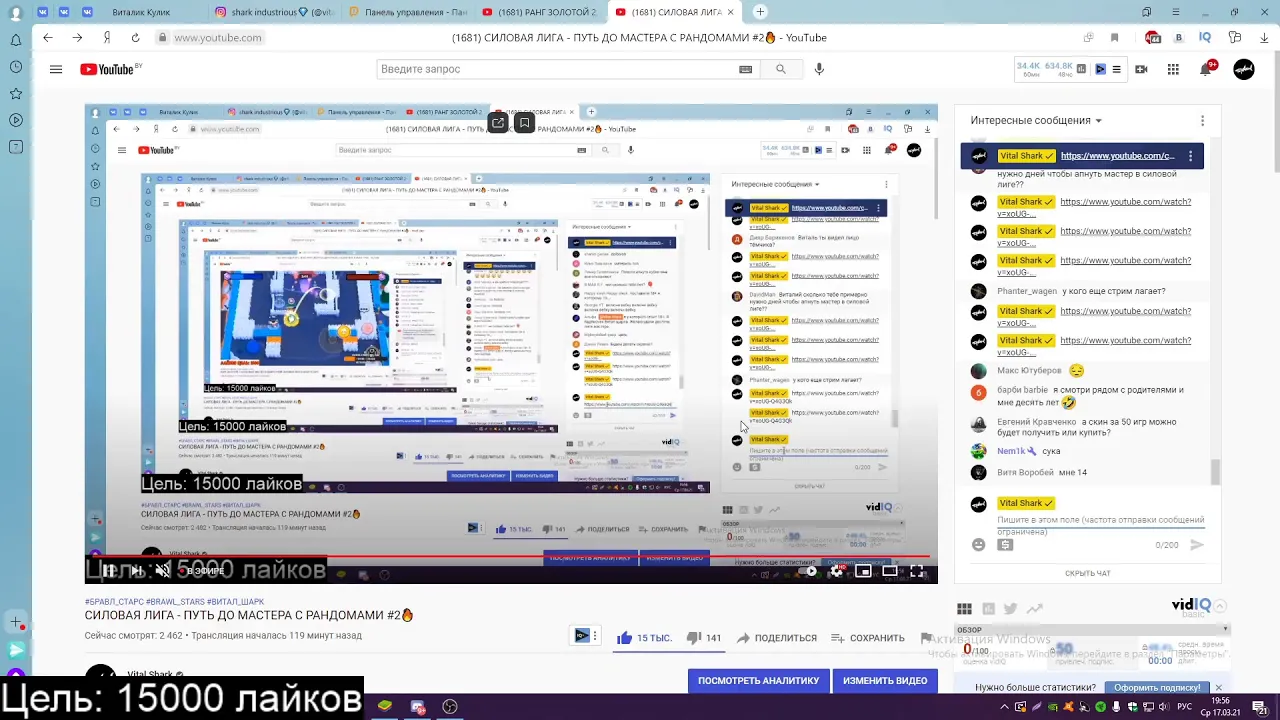
Task: Click browser back arrow
Action: tap(47, 38)
